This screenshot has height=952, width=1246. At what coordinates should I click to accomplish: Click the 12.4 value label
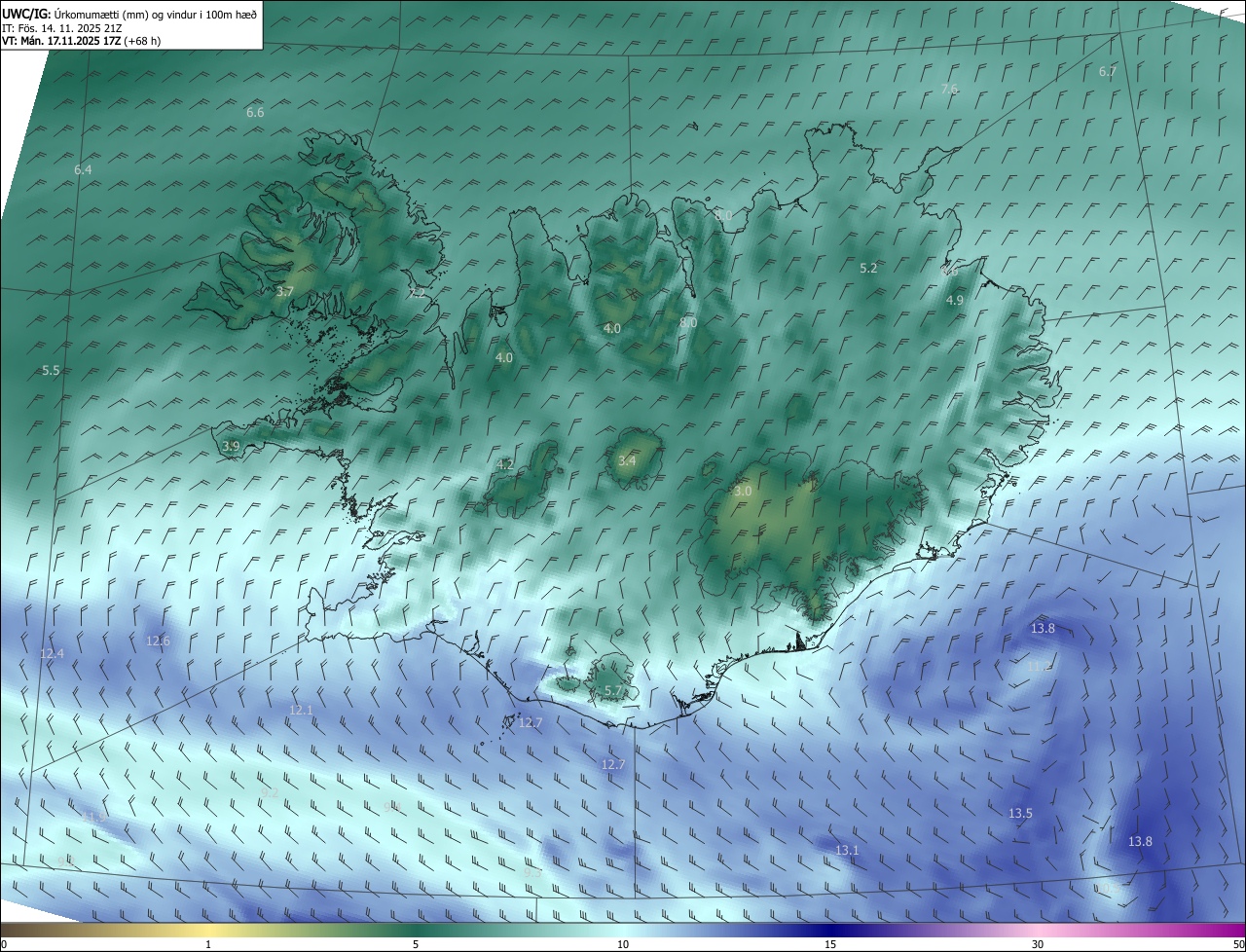52,654
